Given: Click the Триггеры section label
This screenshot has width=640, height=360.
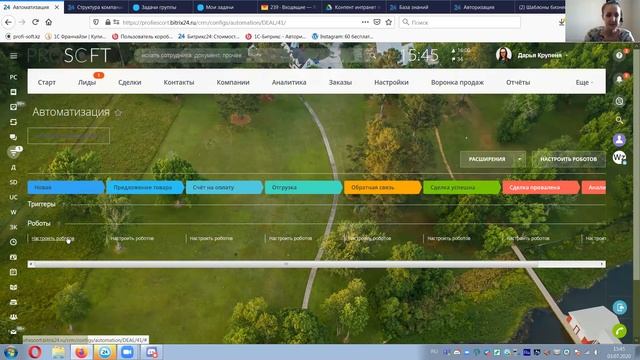Looking at the screenshot, I should 41,204.
